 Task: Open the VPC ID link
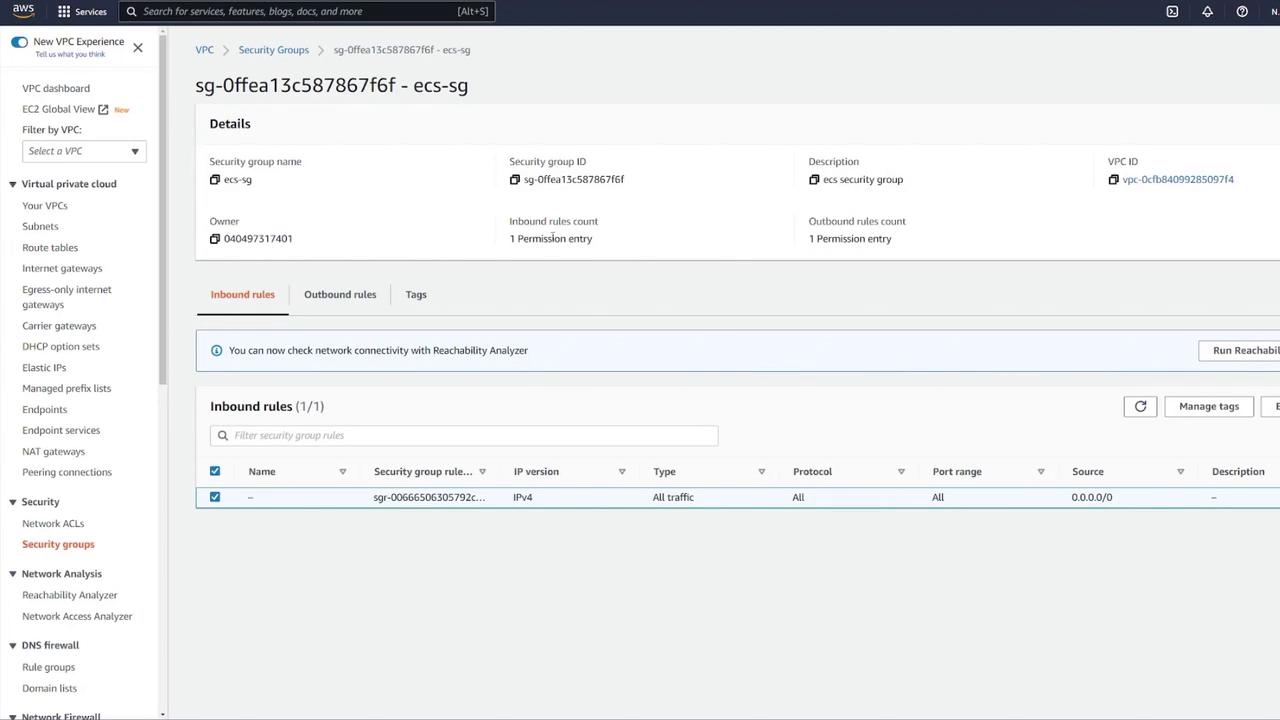pos(1177,180)
